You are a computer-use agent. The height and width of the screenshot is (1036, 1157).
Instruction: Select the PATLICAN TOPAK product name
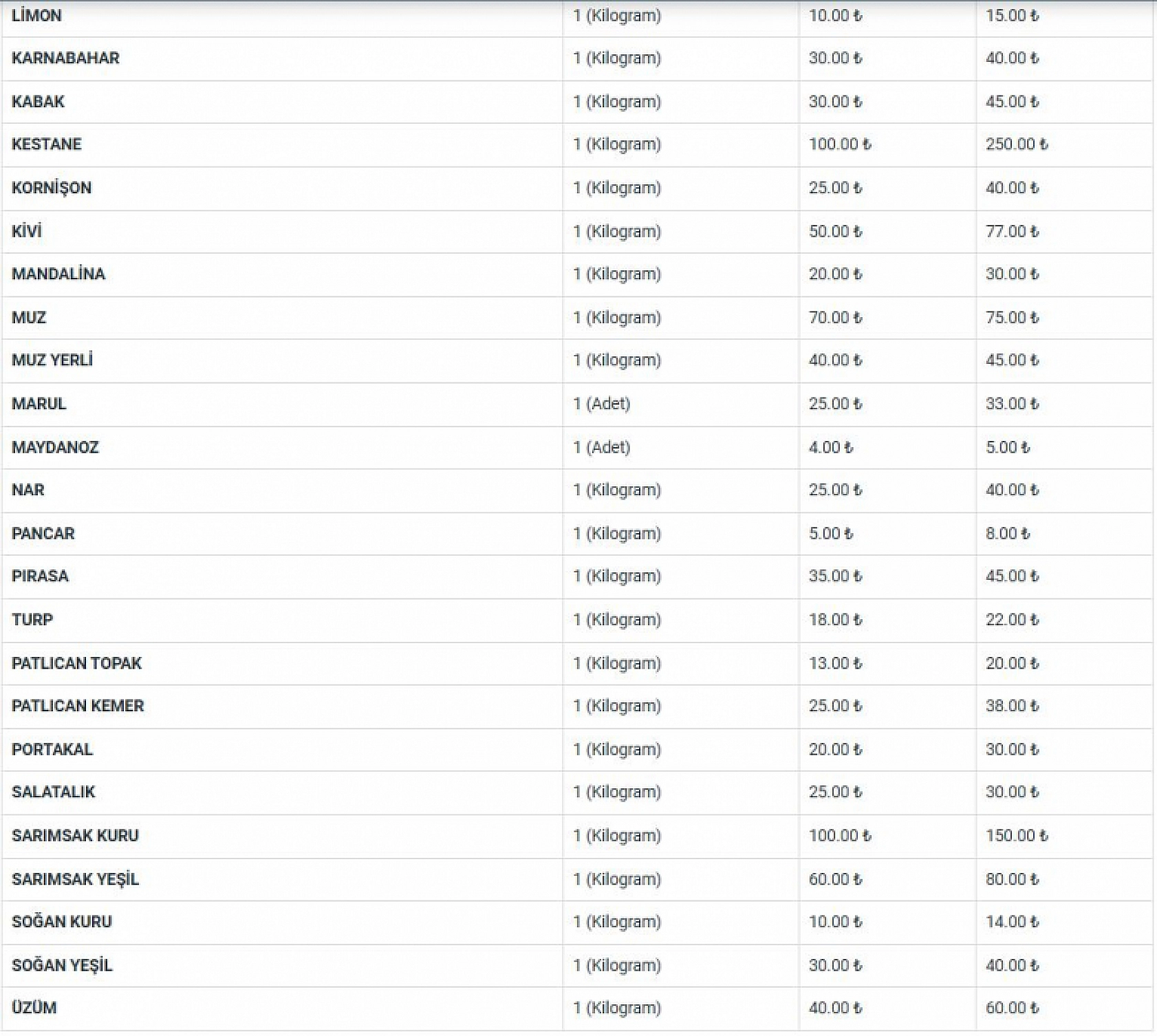(76, 663)
